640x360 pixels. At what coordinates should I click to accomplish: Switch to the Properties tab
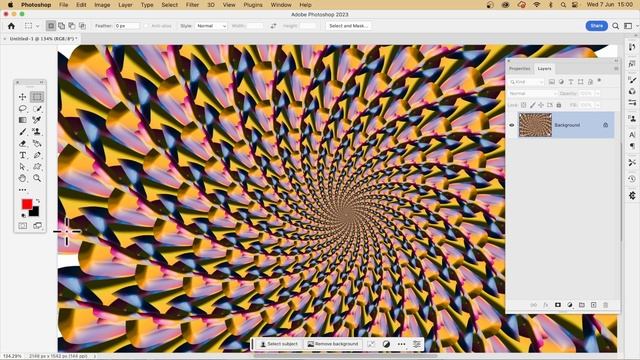pos(520,69)
